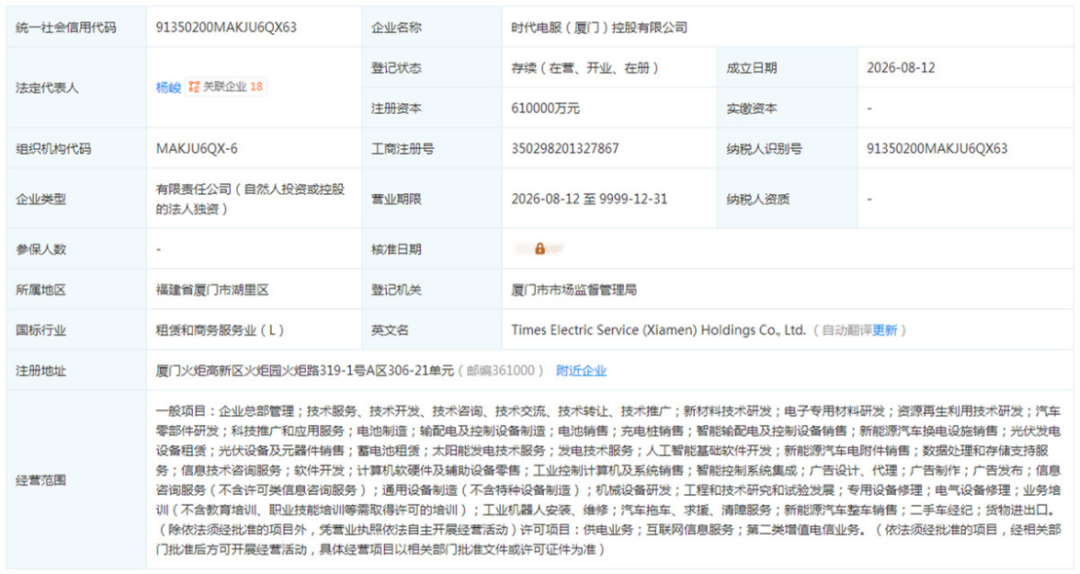This screenshot has height=574, width=1080.
Task: Click the 实缴资本 label cell
Action: pos(787,108)
